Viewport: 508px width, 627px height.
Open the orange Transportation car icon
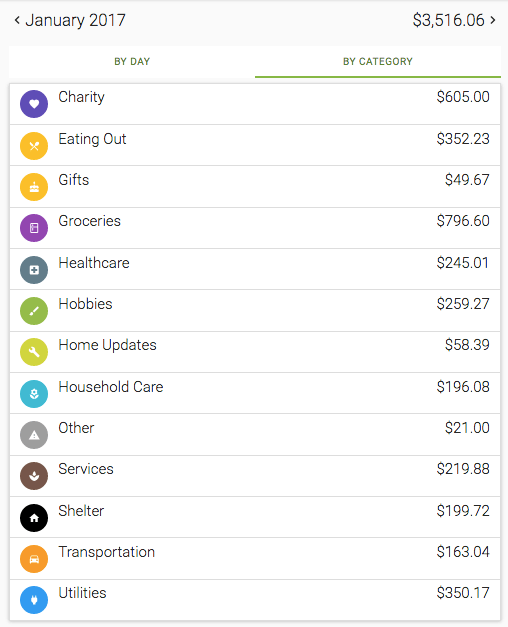click(34, 559)
